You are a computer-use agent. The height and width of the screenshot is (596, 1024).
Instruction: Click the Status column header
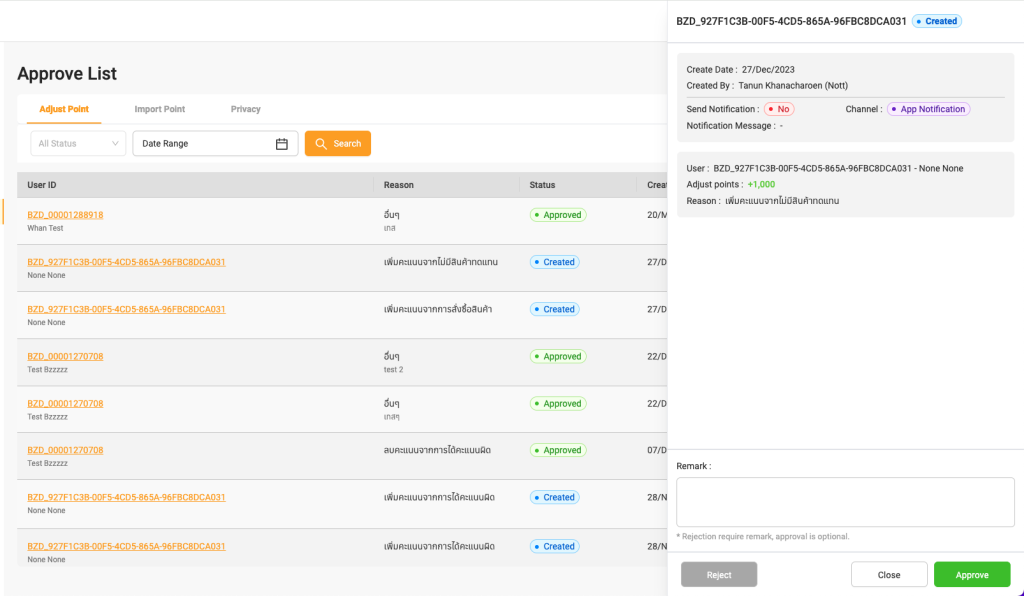pyautogui.click(x=542, y=185)
